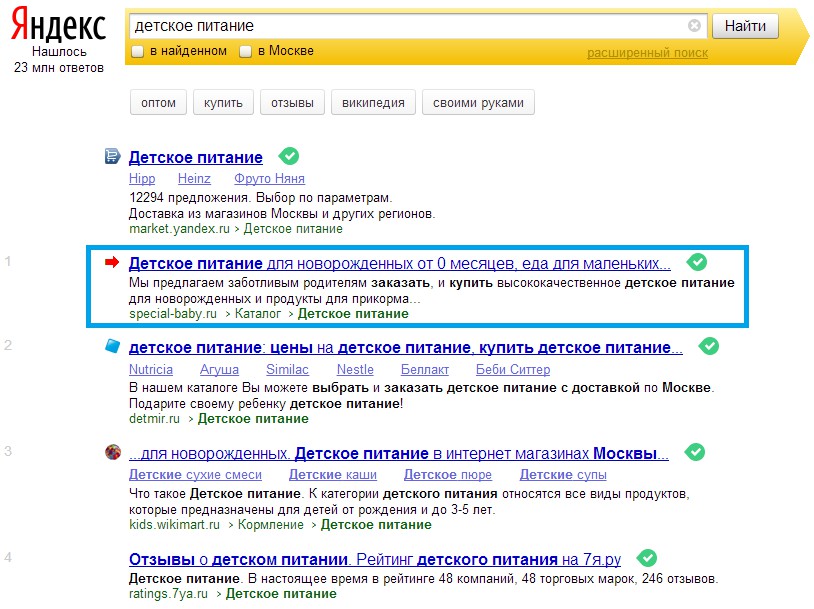The height and width of the screenshot is (609, 814).
Task: Open the Беби Ситтер sitelink
Action: 513,370
